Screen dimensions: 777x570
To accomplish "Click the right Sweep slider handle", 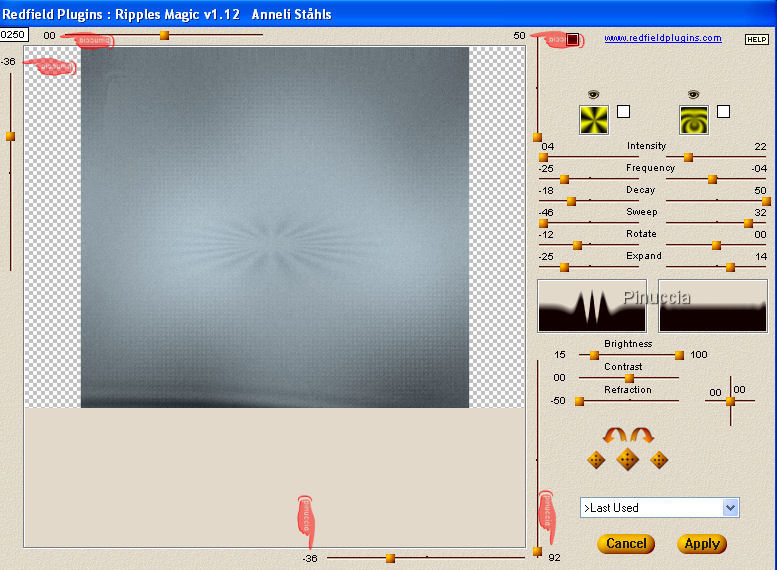I will pyautogui.click(x=748, y=224).
